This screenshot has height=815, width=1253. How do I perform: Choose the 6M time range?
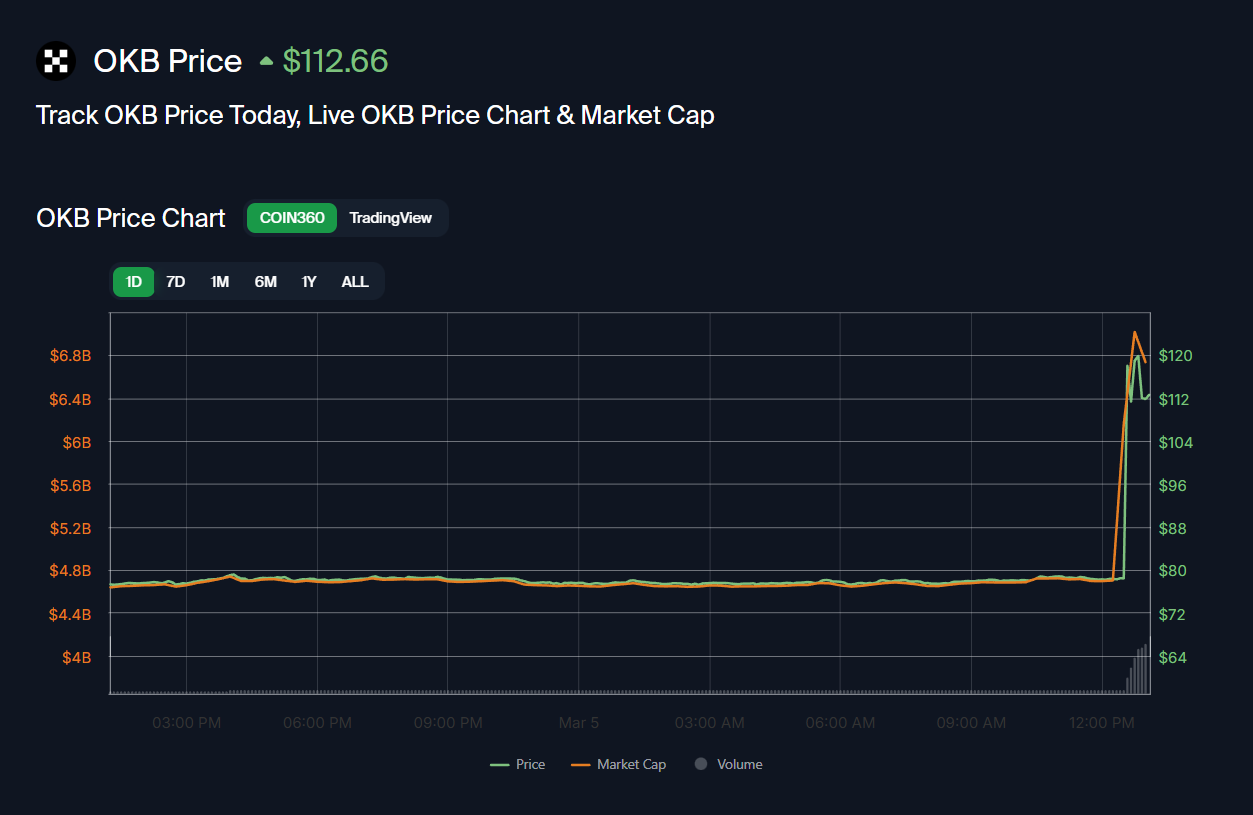(x=265, y=282)
